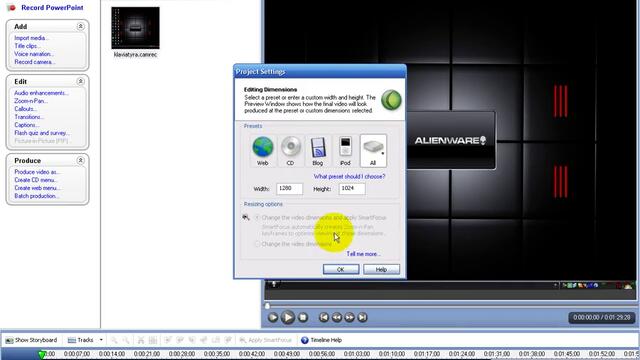Click the timeline zoom-out magnifier icon
640x360 pixels.
[126, 340]
